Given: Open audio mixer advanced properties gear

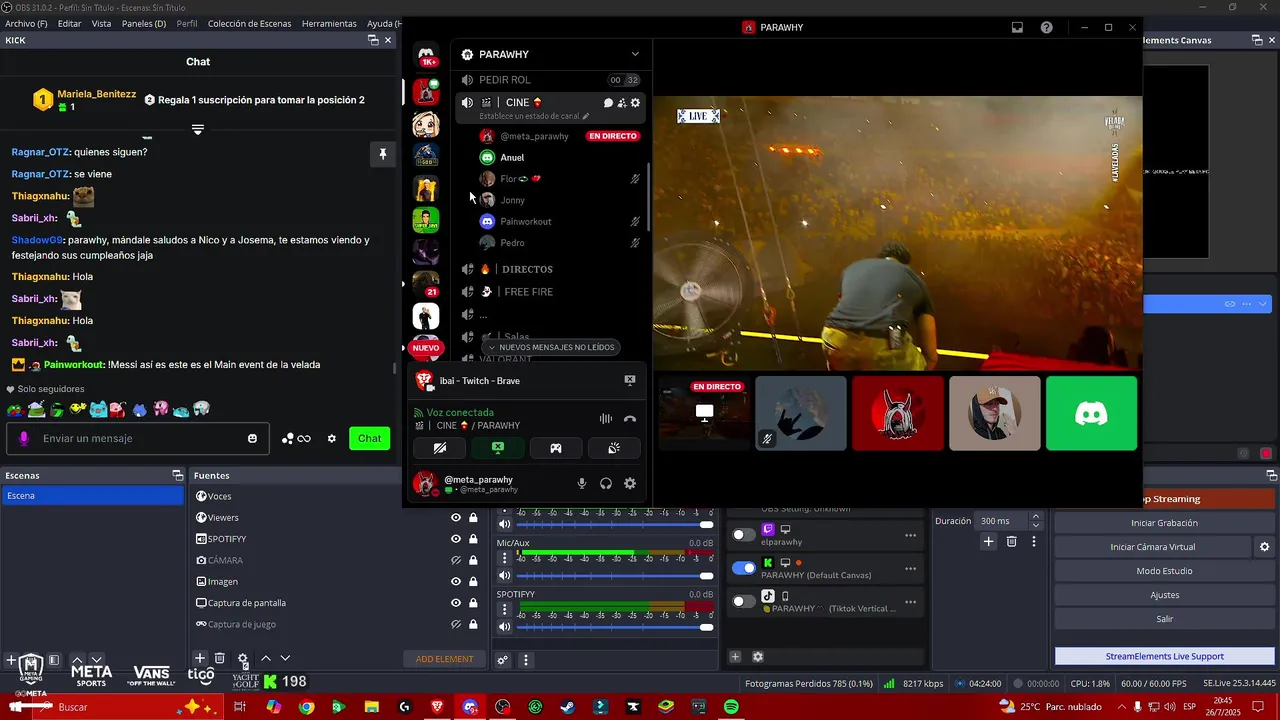Looking at the screenshot, I should click(x=503, y=660).
